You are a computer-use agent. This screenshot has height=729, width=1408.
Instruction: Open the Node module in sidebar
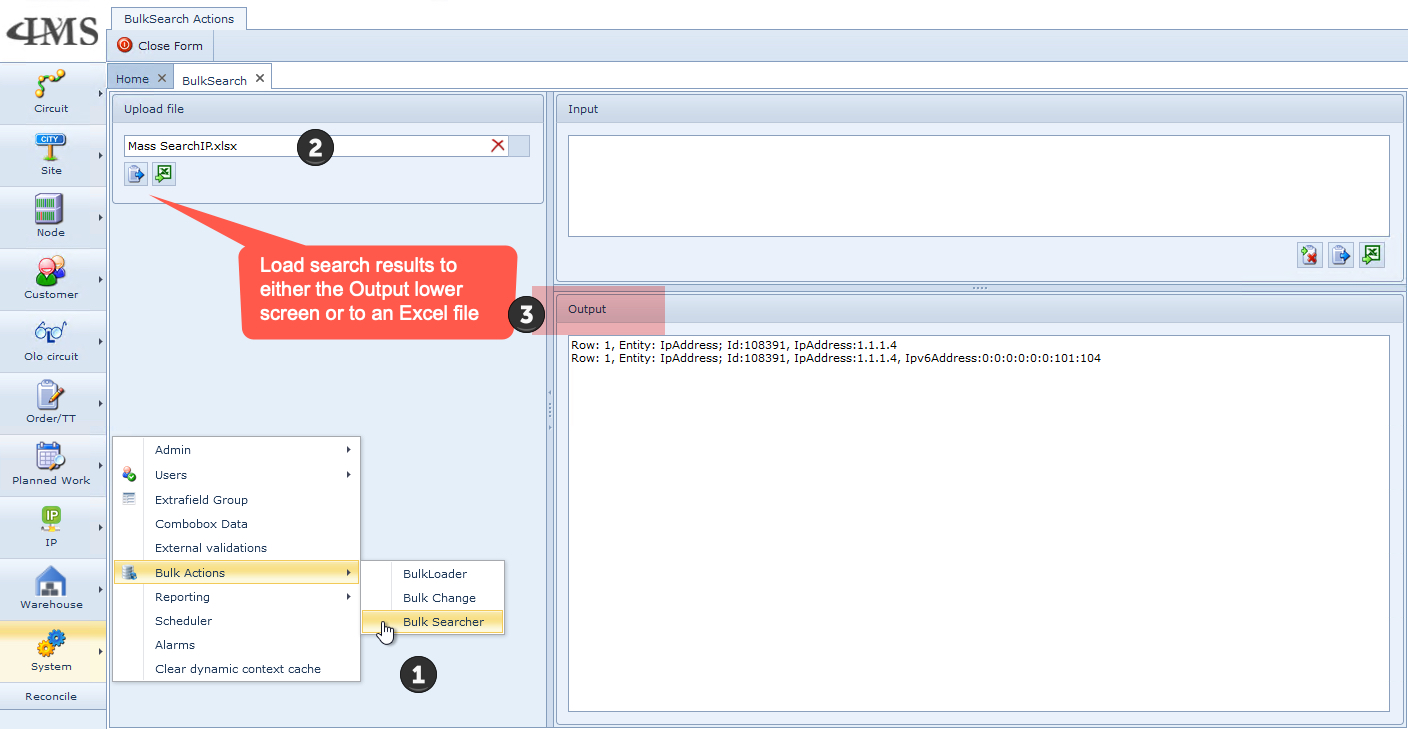click(x=51, y=216)
